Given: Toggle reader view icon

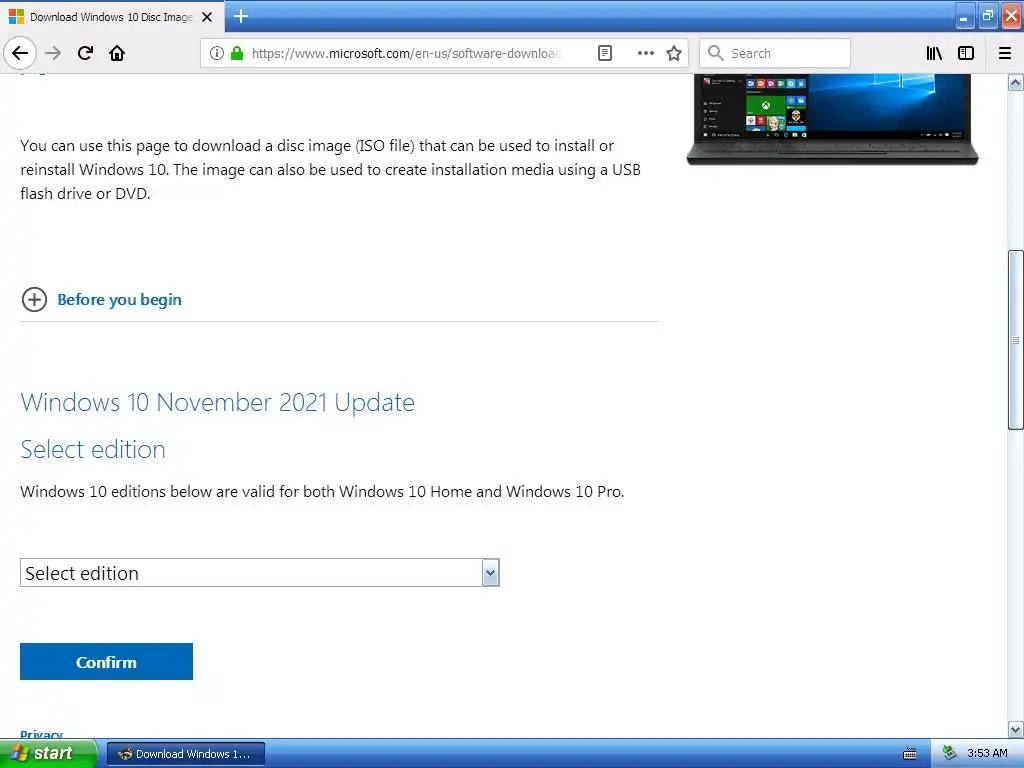Looking at the screenshot, I should pyautogui.click(x=605, y=53).
